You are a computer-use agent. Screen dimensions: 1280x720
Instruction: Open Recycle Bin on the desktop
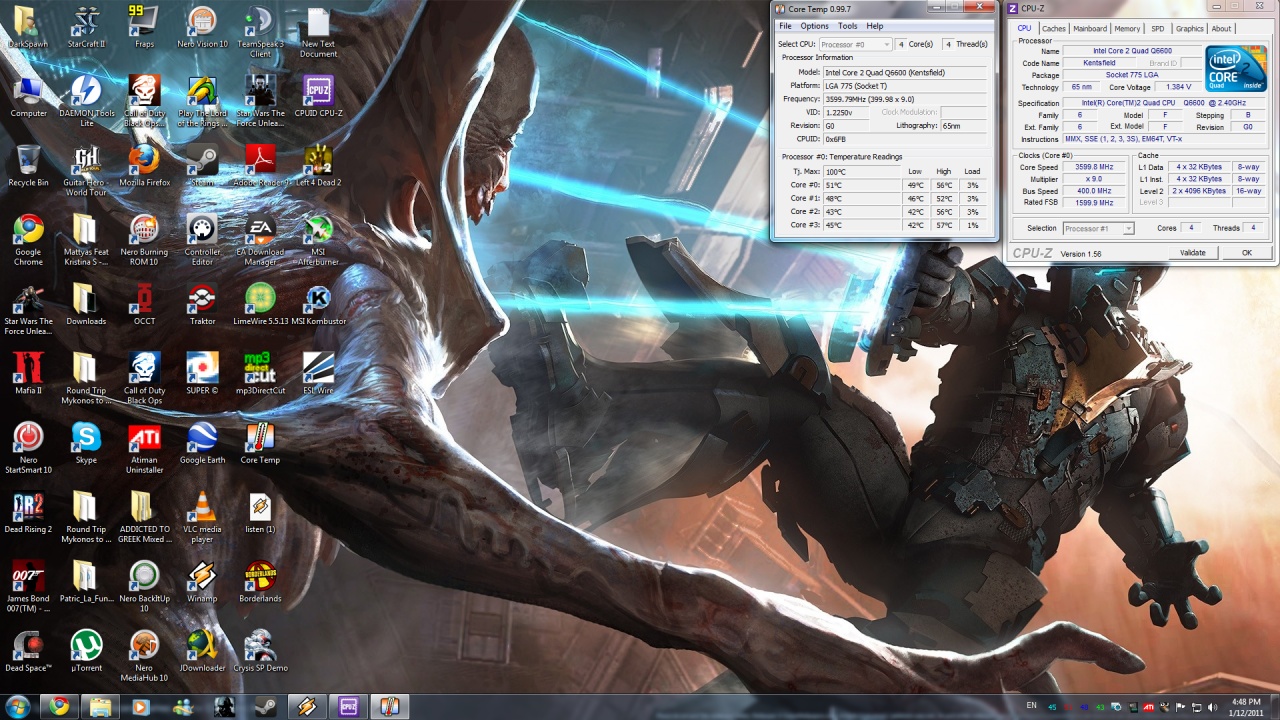tap(28, 166)
